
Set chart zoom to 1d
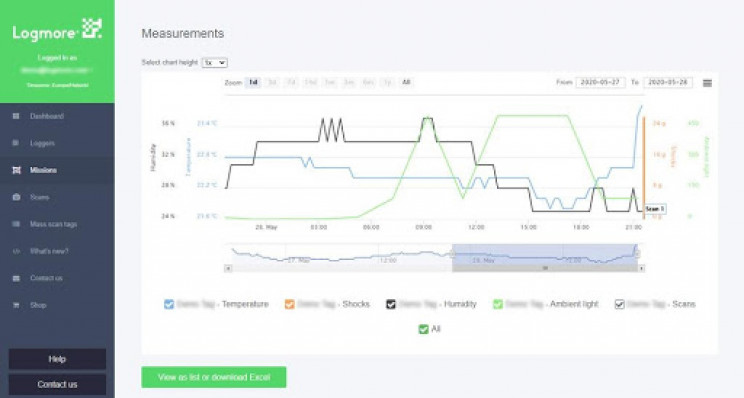[x=253, y=83]
